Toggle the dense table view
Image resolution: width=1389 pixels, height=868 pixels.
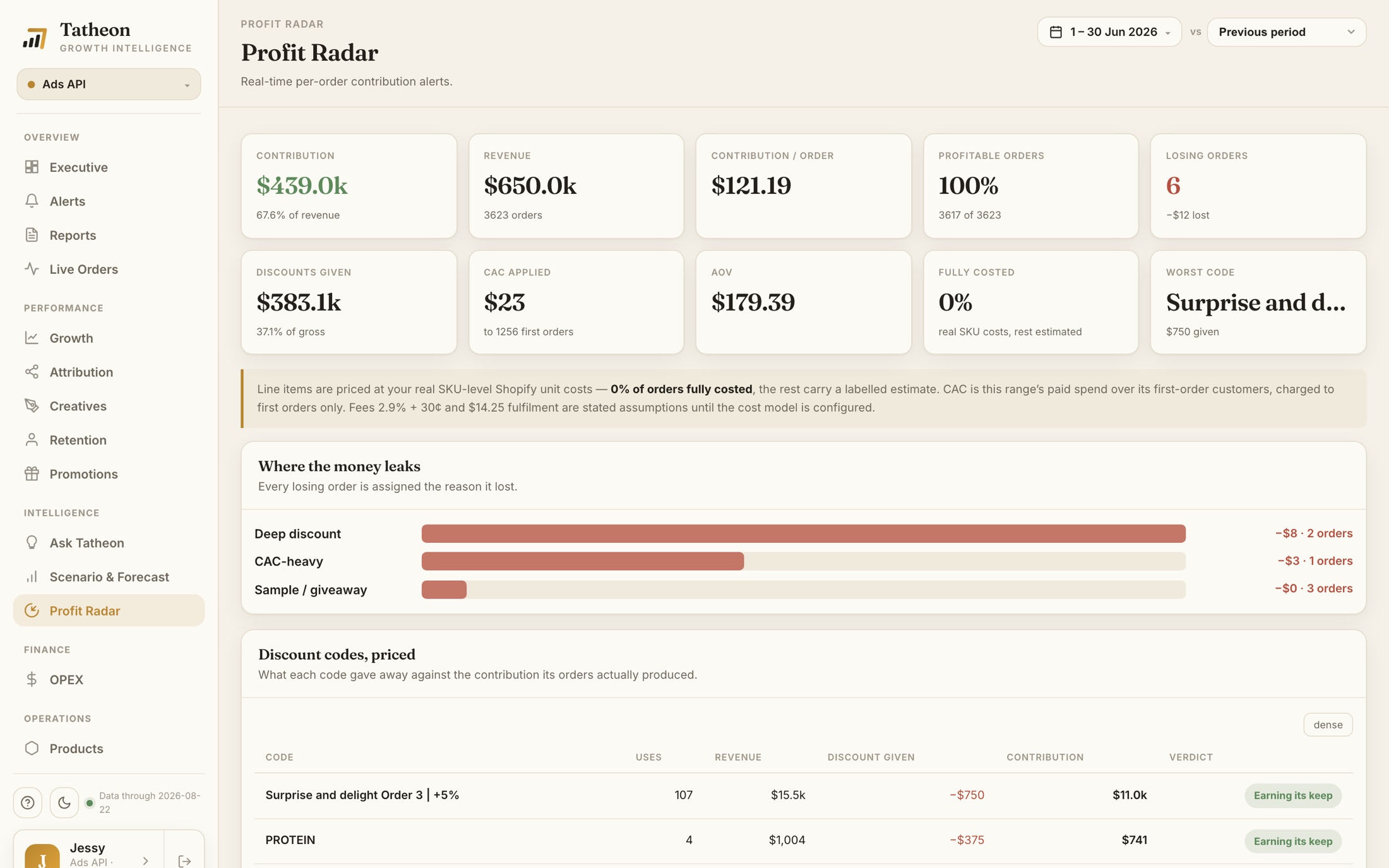(1328, 724)
